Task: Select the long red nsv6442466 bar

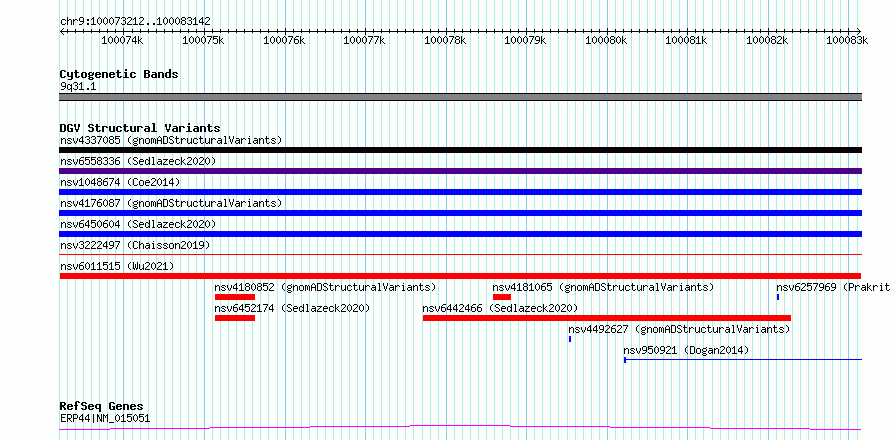Action: [x=607, y=318]
